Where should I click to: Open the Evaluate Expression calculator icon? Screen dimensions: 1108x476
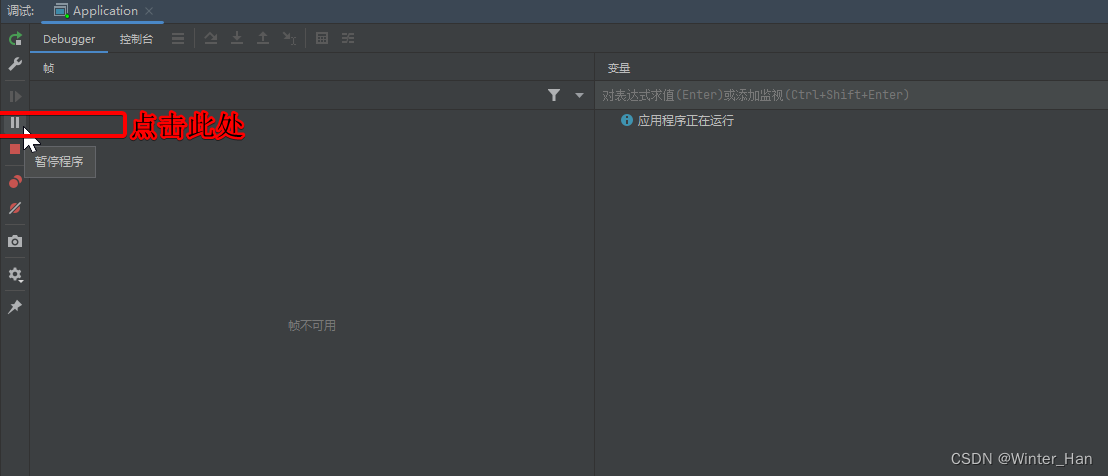click(x=322, y=38)
